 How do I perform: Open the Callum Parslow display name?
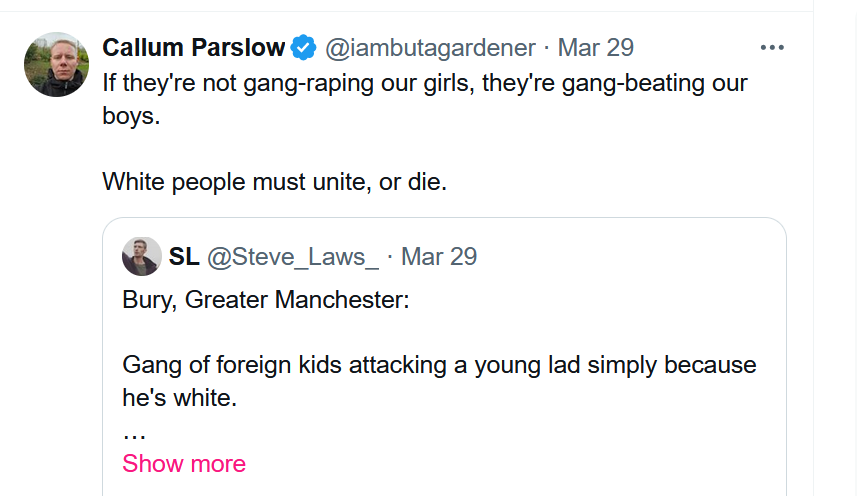point(194,47)
